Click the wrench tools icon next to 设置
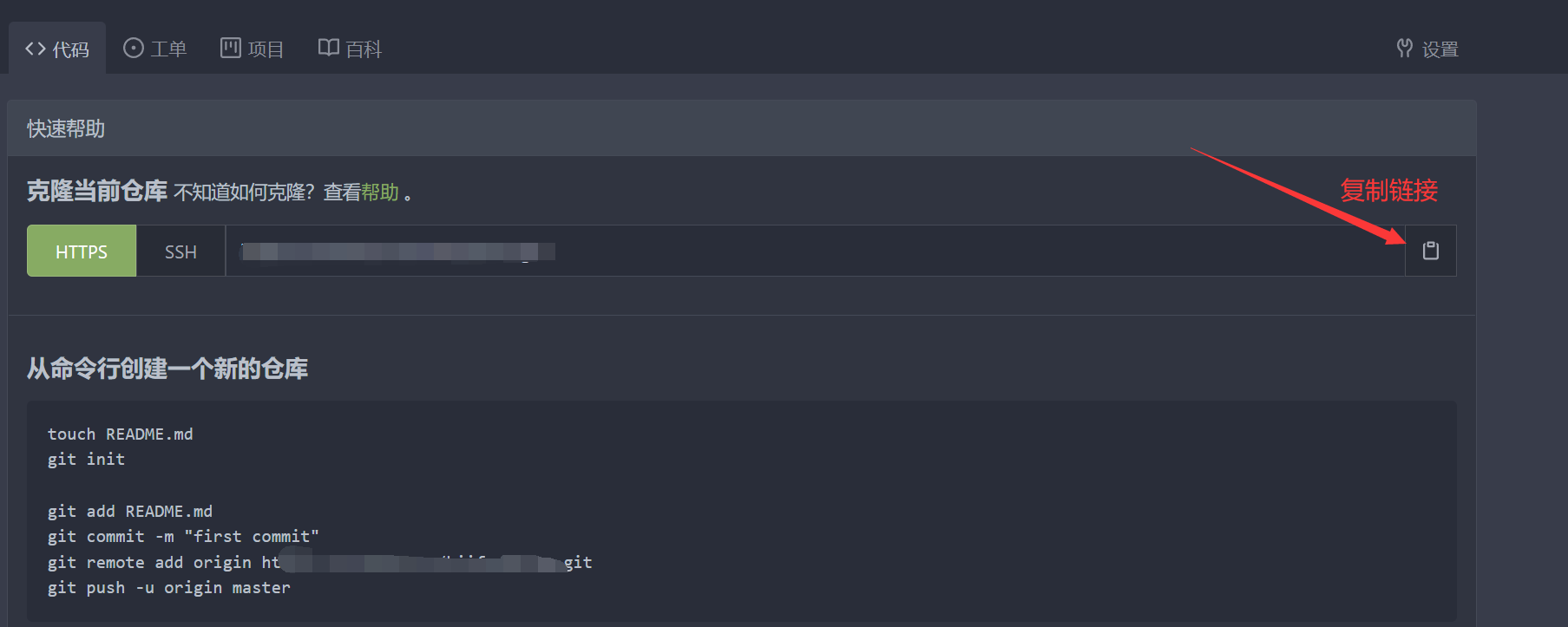The image size is (1568, 627). [x=1404, y=49]
